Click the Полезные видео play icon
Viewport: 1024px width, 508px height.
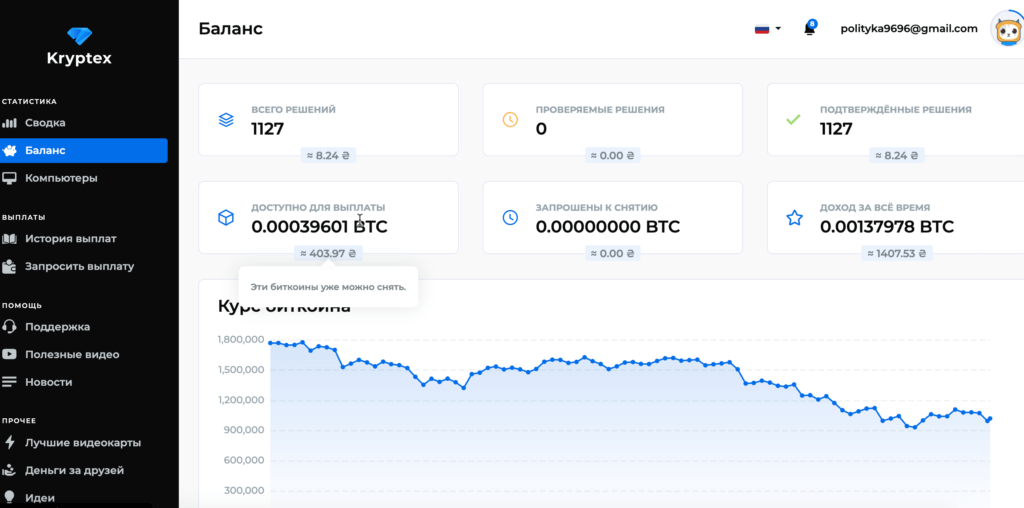[10, 355]
